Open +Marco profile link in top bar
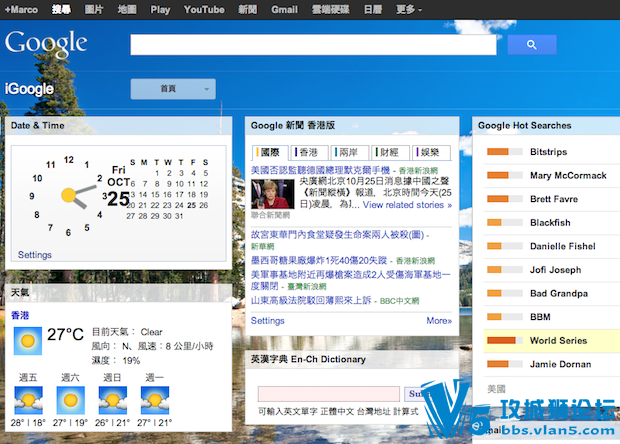Screen dimensions: 620x444 pos(21,9)
